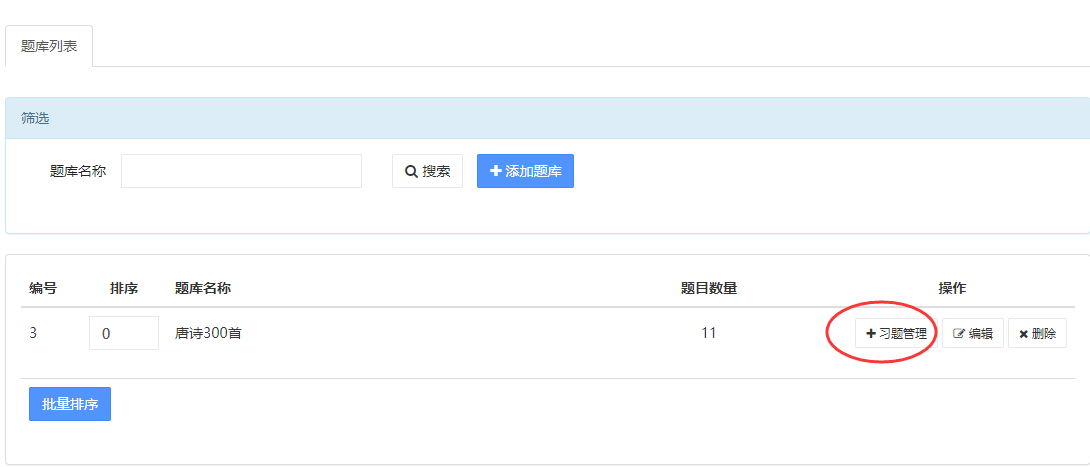
Task: Click the 操作 column header
Action: [952, 288]
